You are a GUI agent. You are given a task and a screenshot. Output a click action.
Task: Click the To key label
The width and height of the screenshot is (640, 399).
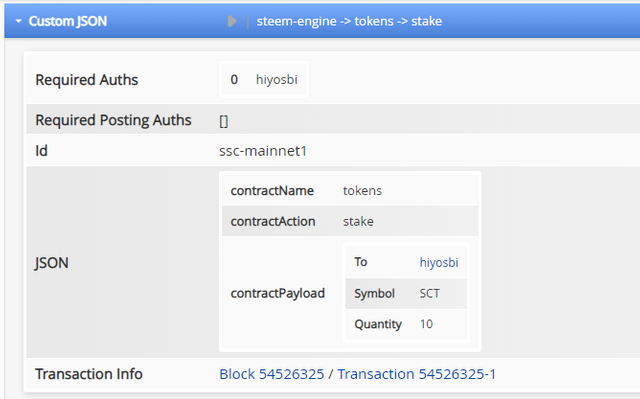[361, 262]
